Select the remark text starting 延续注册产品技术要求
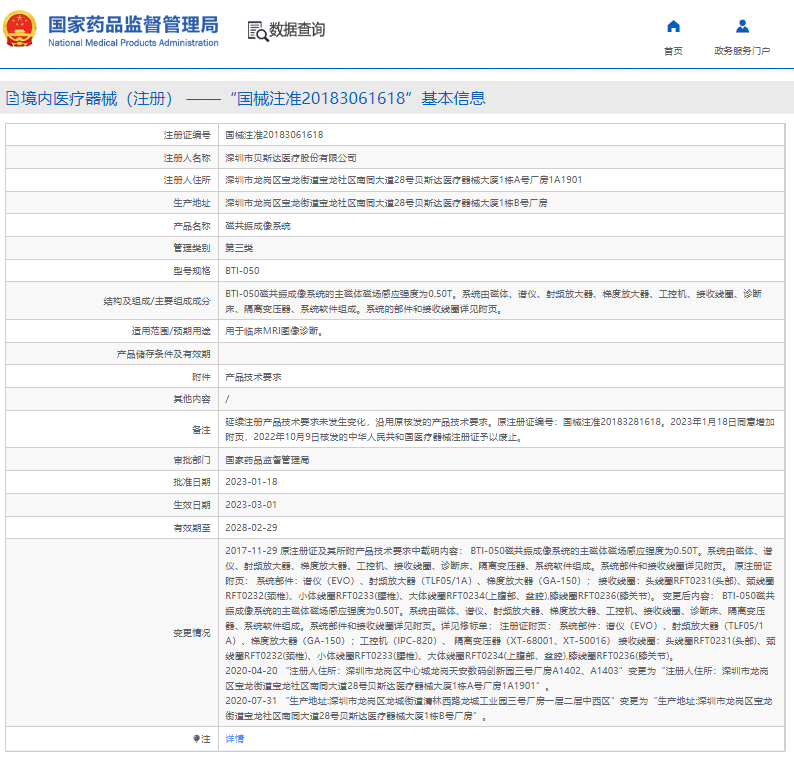The width and height of the screenshot is (794, 759). pyautogui.click(x=500, y=429)
